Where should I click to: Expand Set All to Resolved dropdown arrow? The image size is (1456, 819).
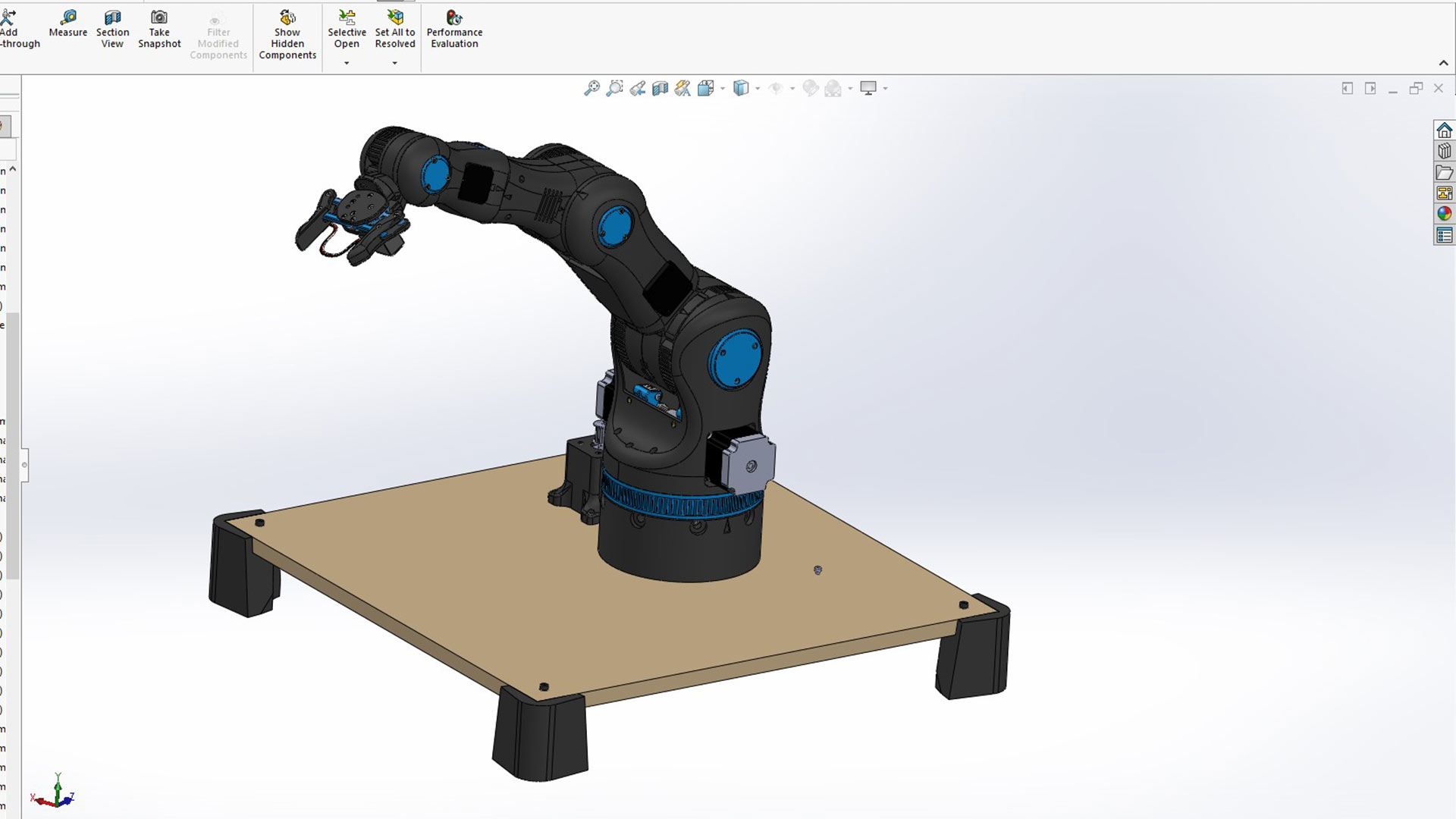(x=394, y=63)
